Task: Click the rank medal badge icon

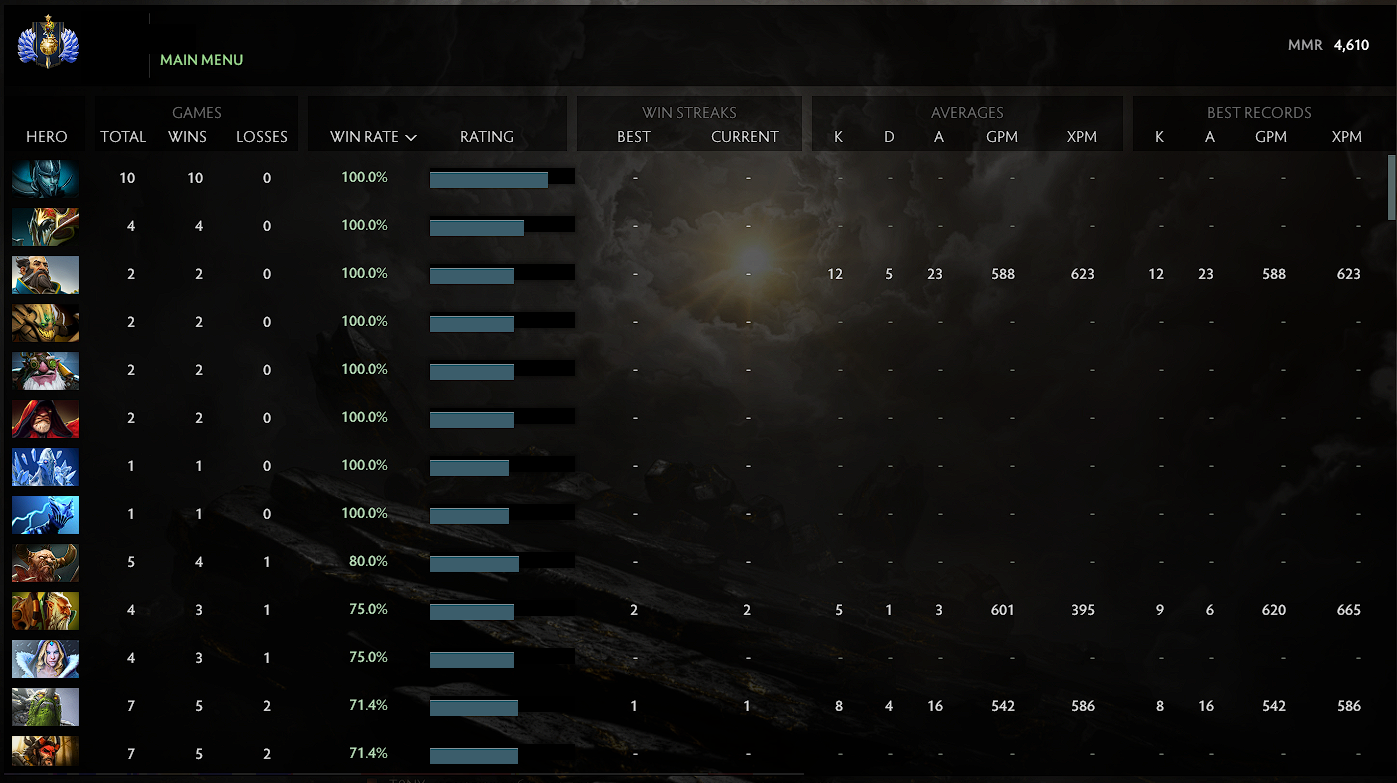Action: coord(48,43)
